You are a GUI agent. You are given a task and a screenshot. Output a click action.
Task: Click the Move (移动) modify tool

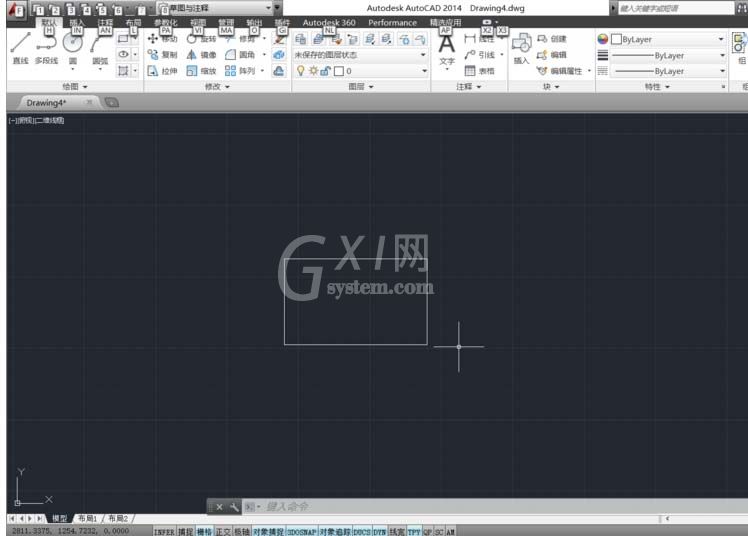[162, 39]
